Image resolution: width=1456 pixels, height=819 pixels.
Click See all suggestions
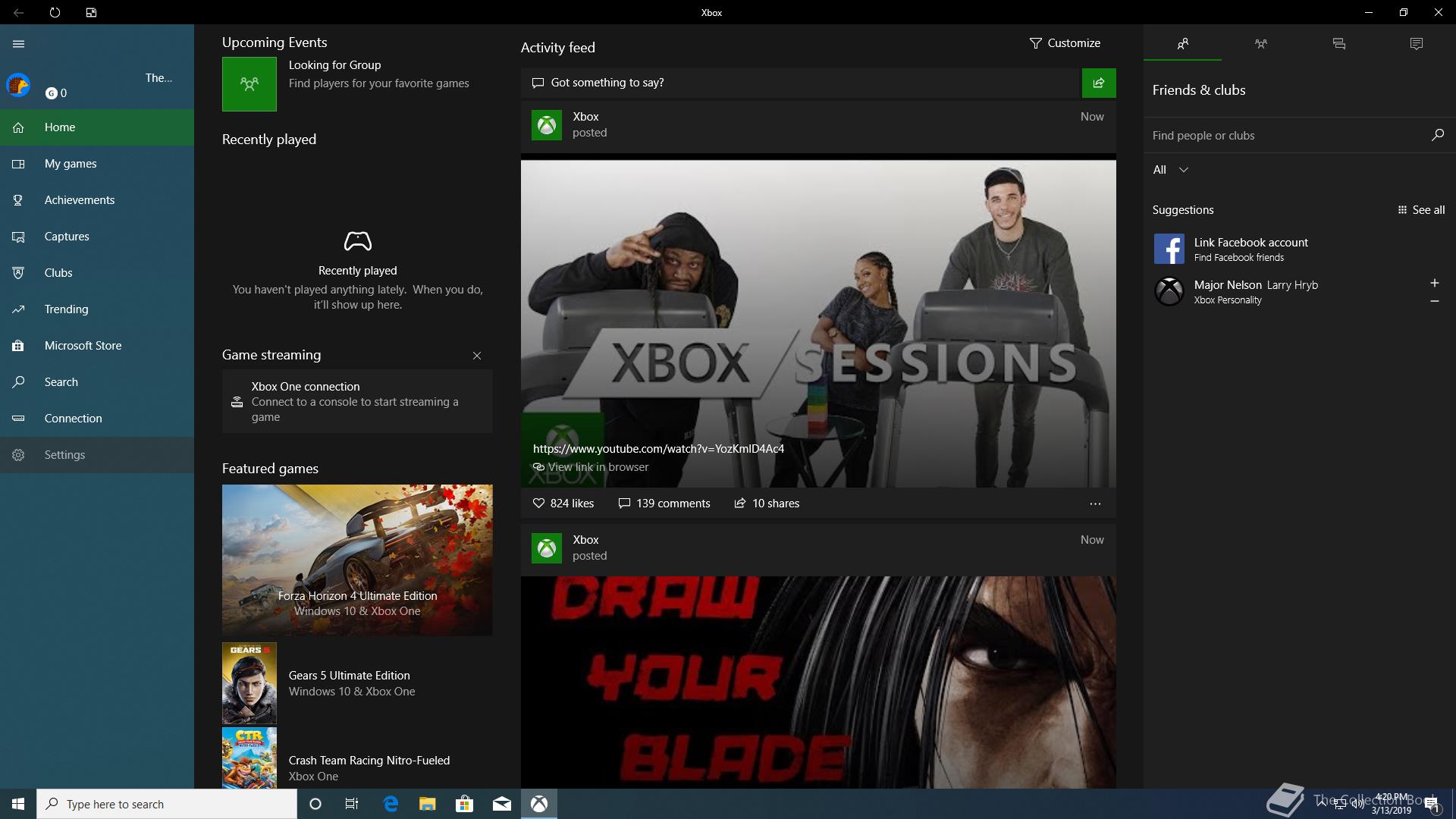click(1421, 210)
